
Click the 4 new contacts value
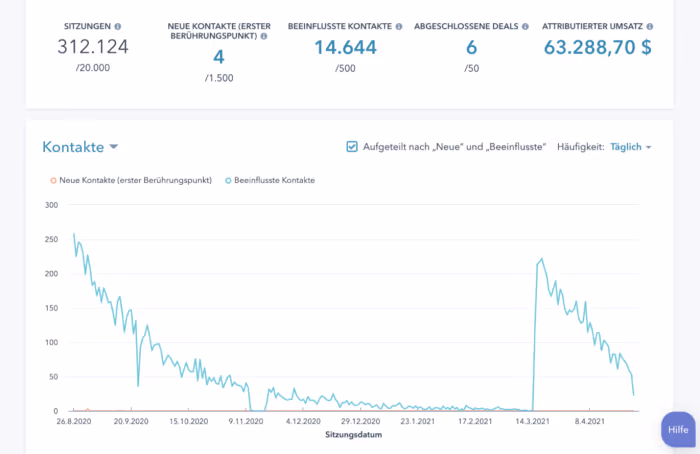[x=219, y=57]
